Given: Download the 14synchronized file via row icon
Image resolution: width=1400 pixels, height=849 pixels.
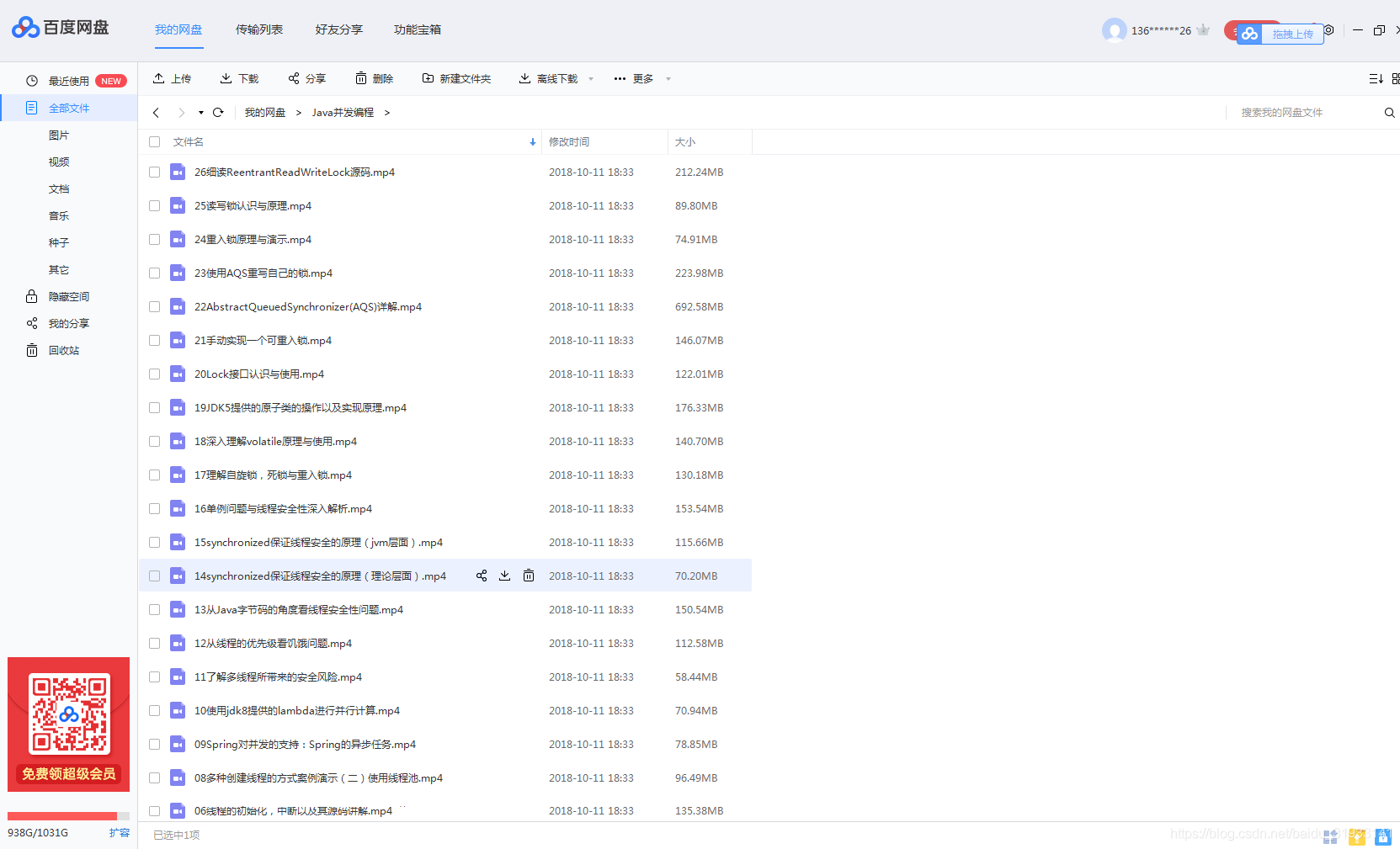Looking at the screenshot, I should 505,576.
